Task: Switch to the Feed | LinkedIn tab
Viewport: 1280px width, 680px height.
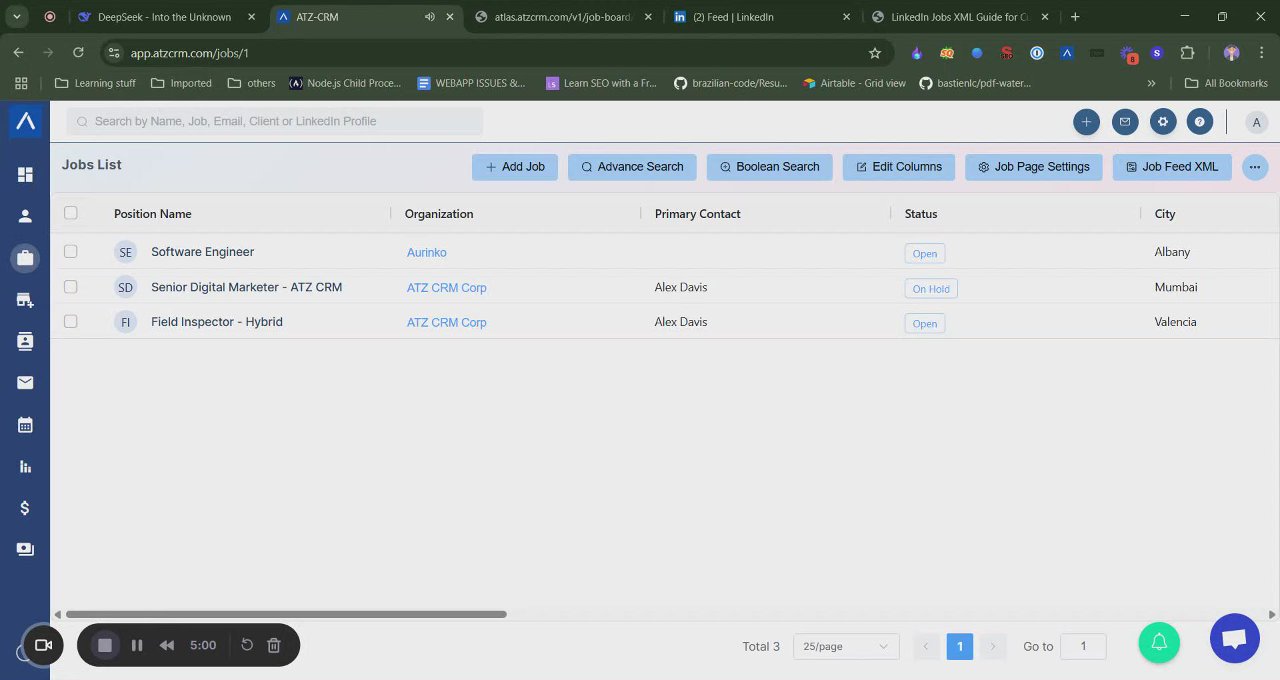Action: [764, 17]
